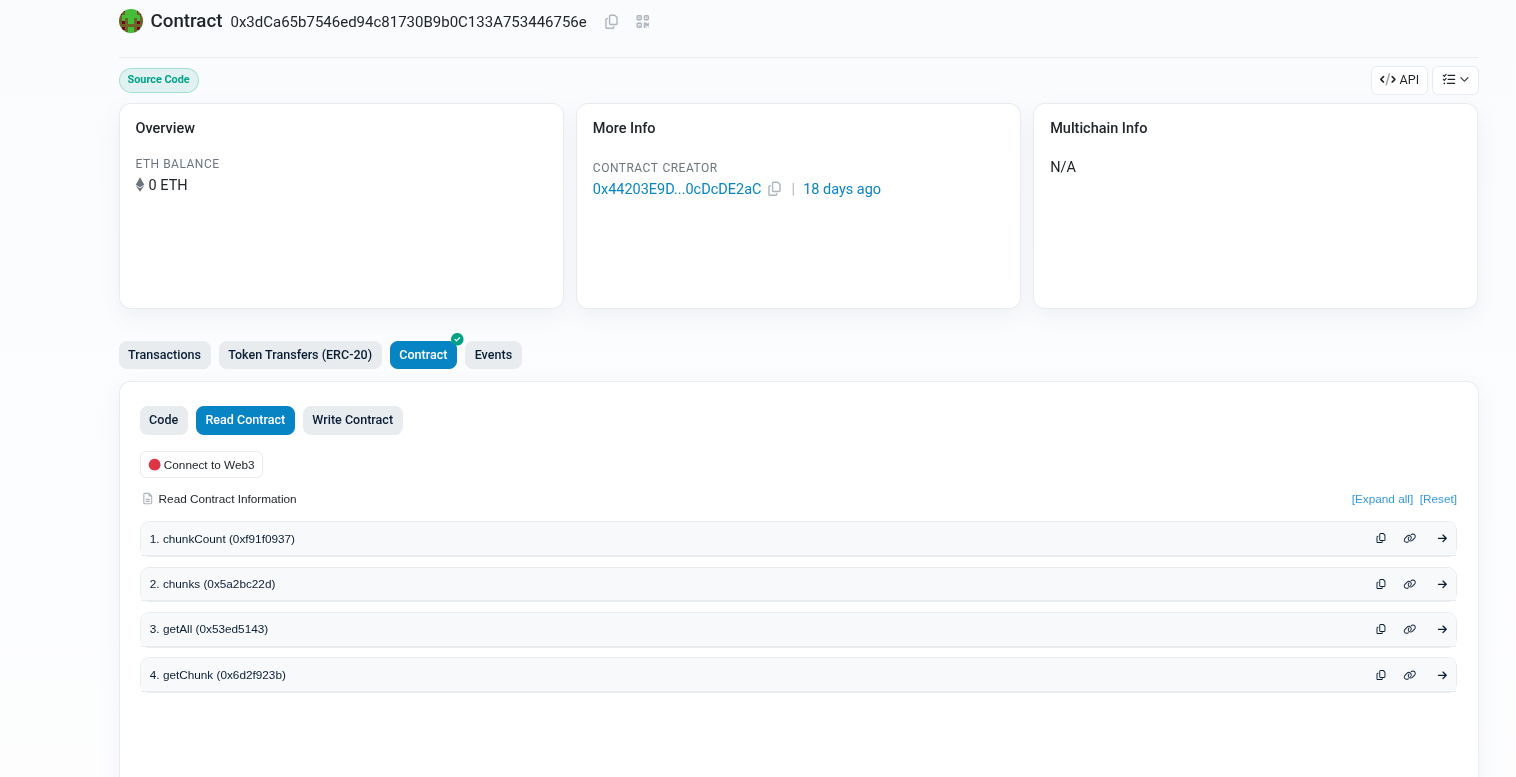Screen dimensions: 1516x777
Task: Copy the contract address icon
Action: (x=611, y=22)
